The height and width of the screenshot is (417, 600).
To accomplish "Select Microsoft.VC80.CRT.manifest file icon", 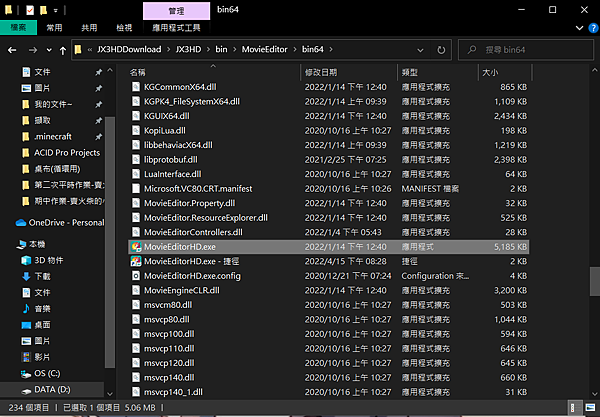I will (136, 189).
